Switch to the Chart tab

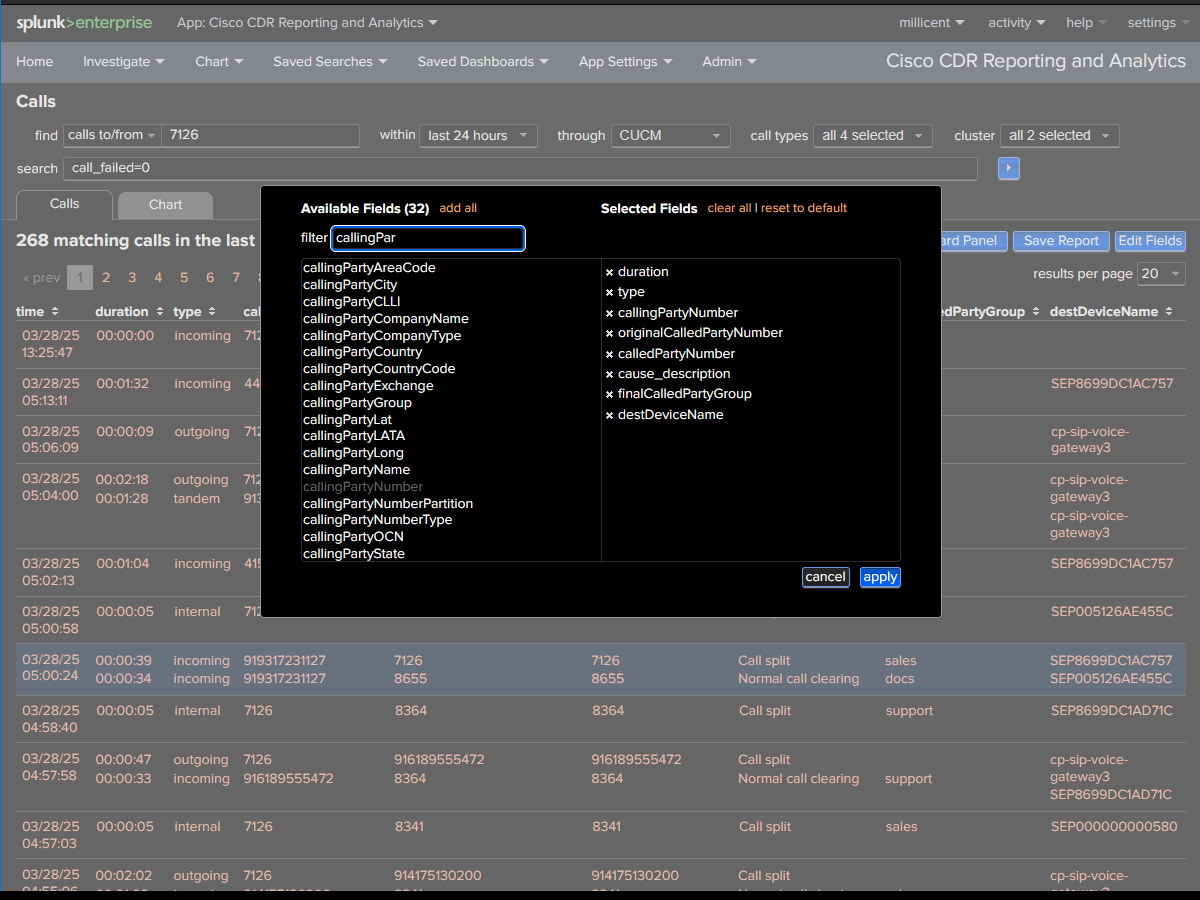(x=164, y=204)
